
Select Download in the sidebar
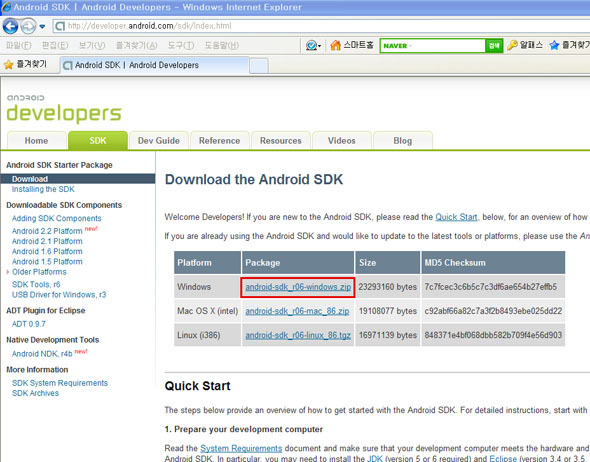click(78, 179)
